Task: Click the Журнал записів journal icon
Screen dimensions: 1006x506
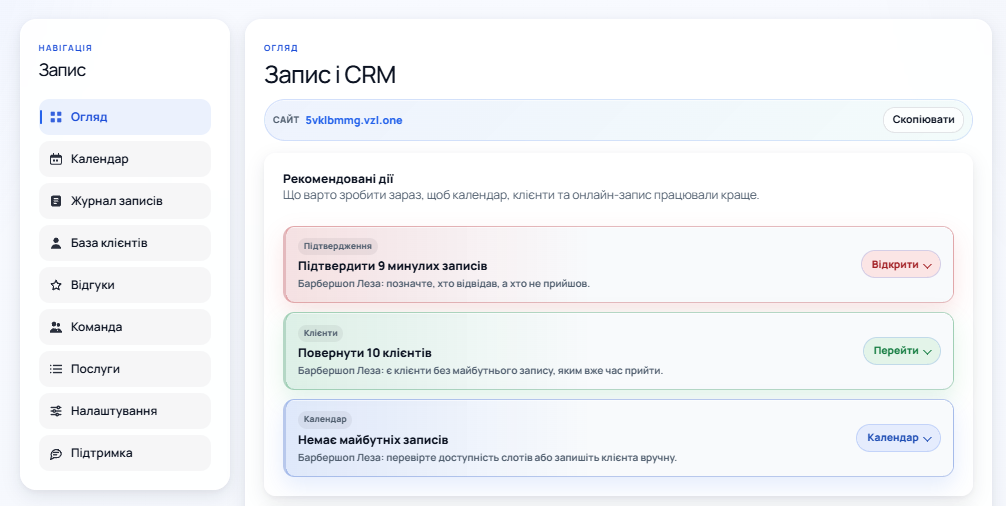Action: pos(56,201)
